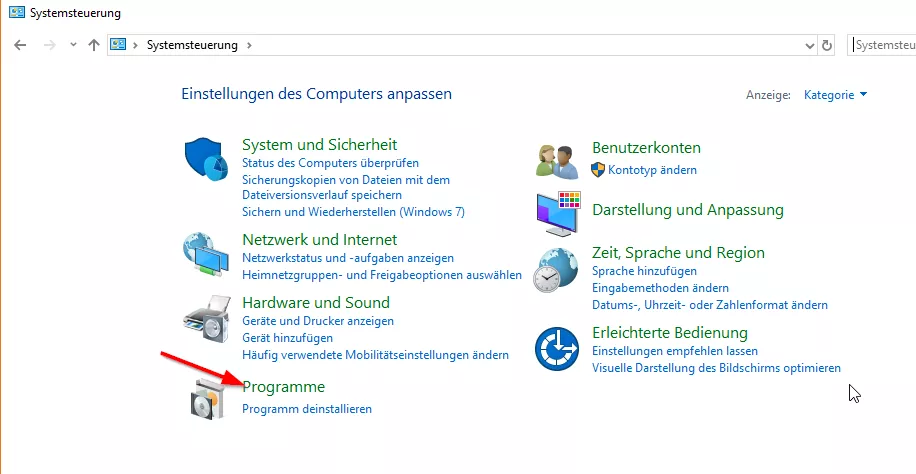
Task: Click Gerät hinzufügen link
Action: (x=287, y=338)
